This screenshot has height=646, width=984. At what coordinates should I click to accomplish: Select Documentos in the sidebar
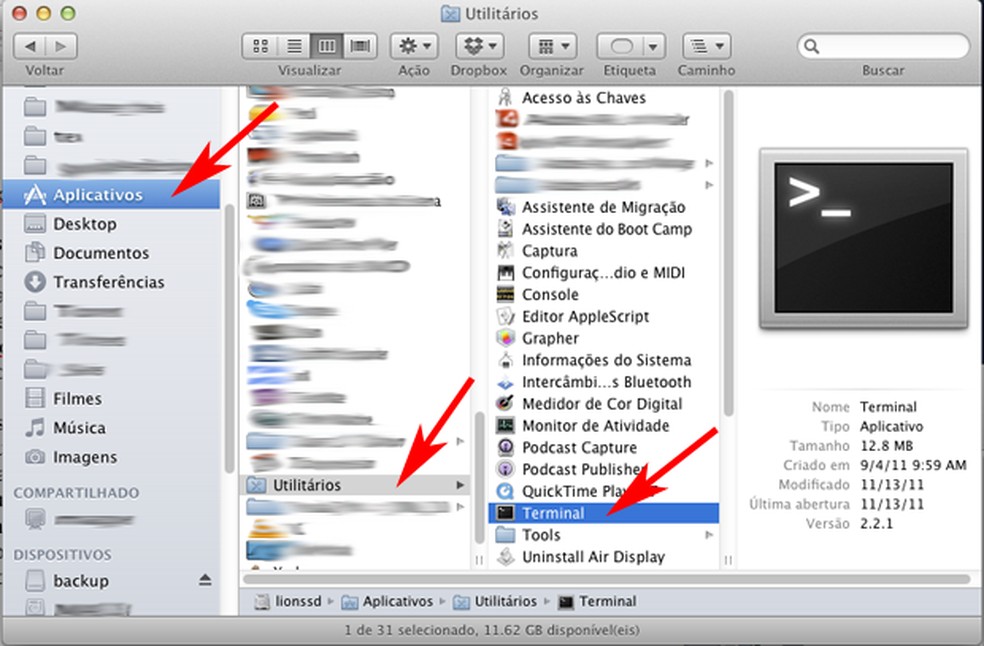112,252
